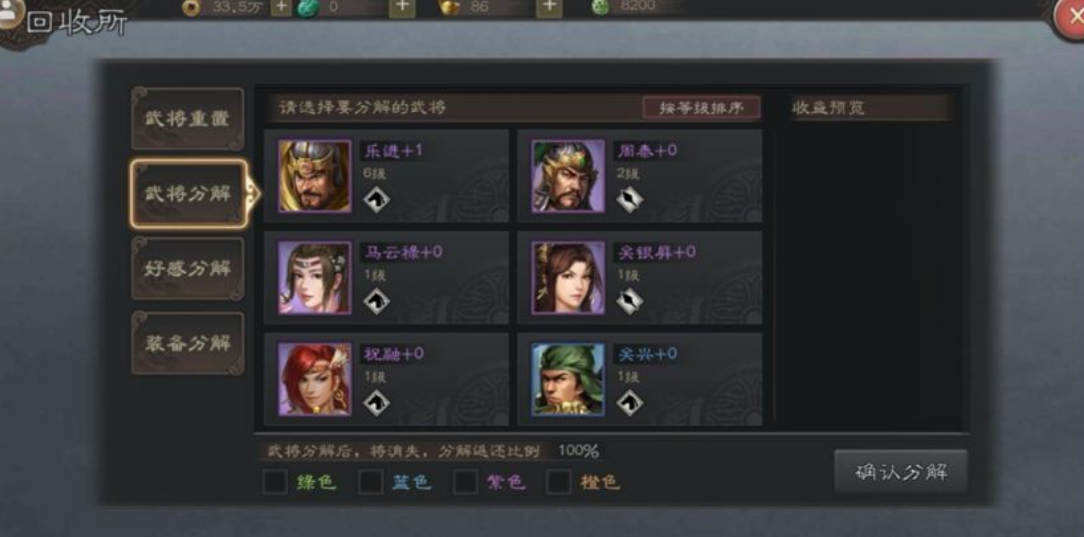Add jade with the second plus icon

(402, 7)
